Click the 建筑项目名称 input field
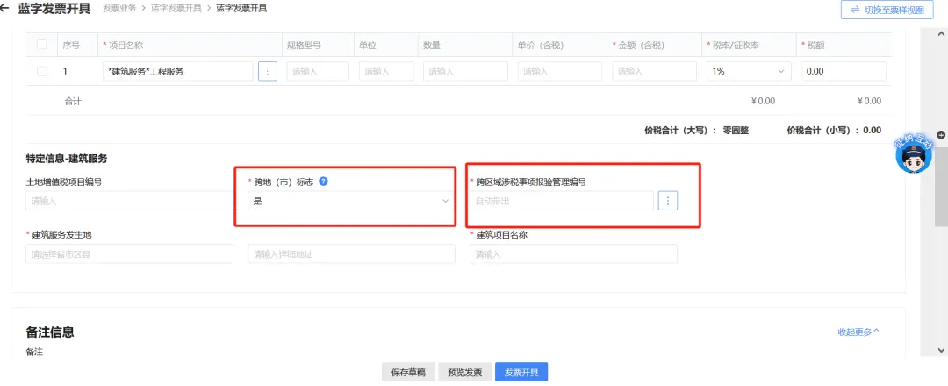948x386 pixels. (574, 254)
